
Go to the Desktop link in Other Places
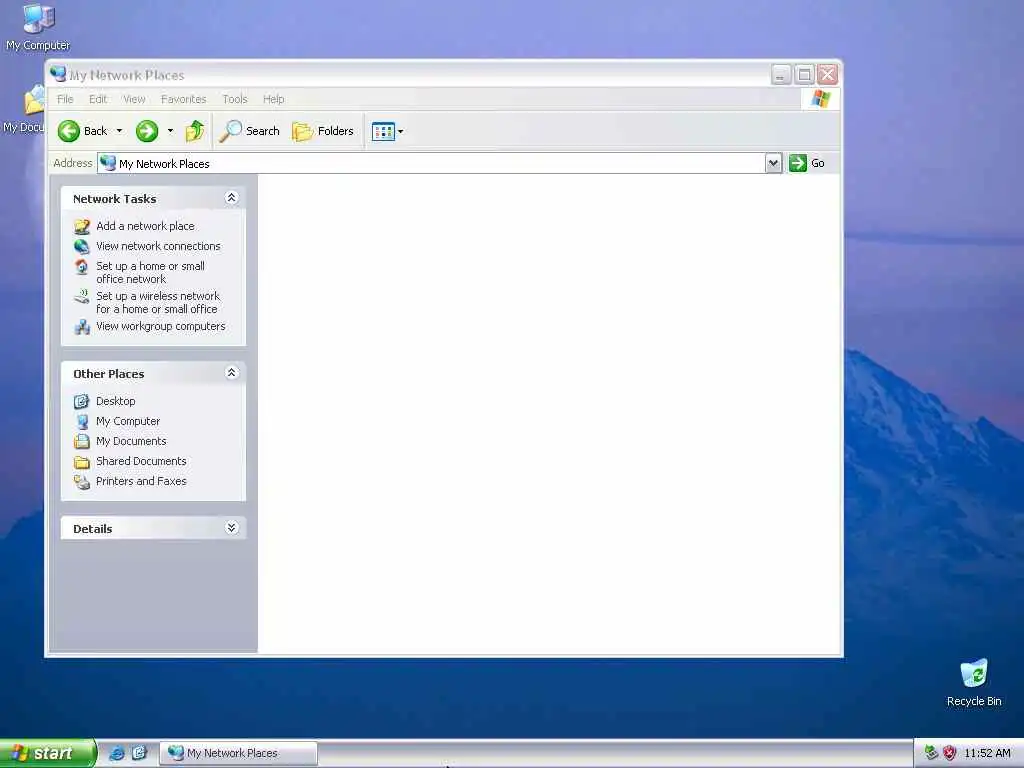click(x=116, y=402)
